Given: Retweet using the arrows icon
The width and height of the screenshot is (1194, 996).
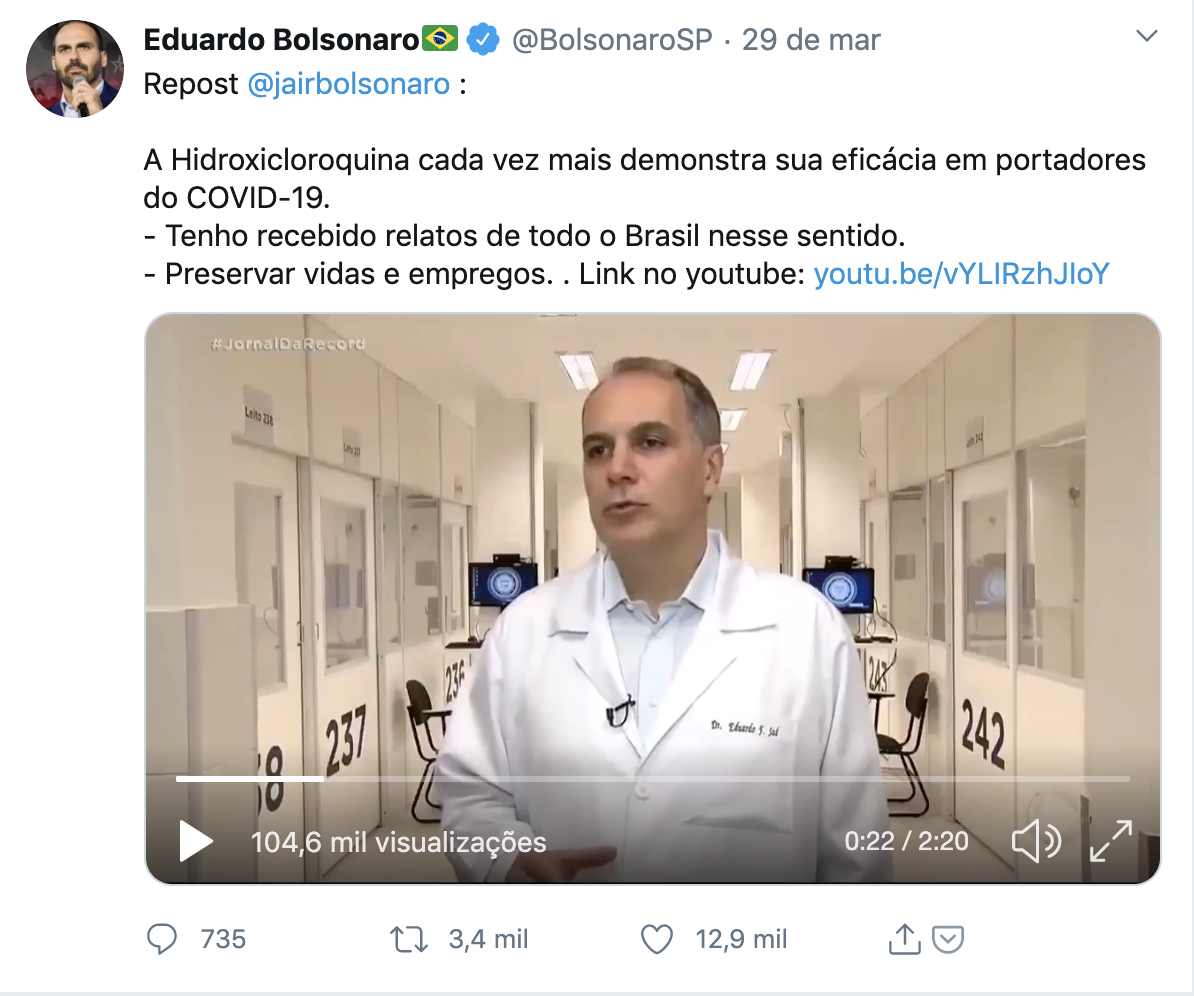Looking at the screenshot, I should point(409,939).
